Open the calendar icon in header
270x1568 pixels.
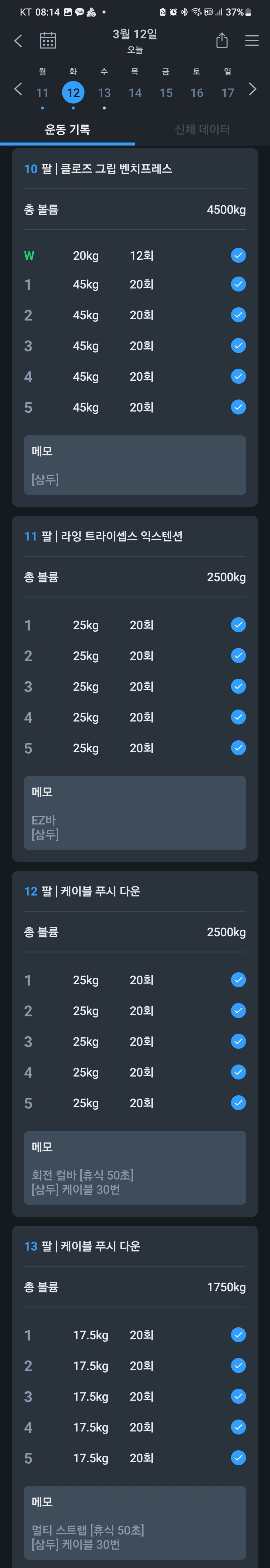point(48,41)
